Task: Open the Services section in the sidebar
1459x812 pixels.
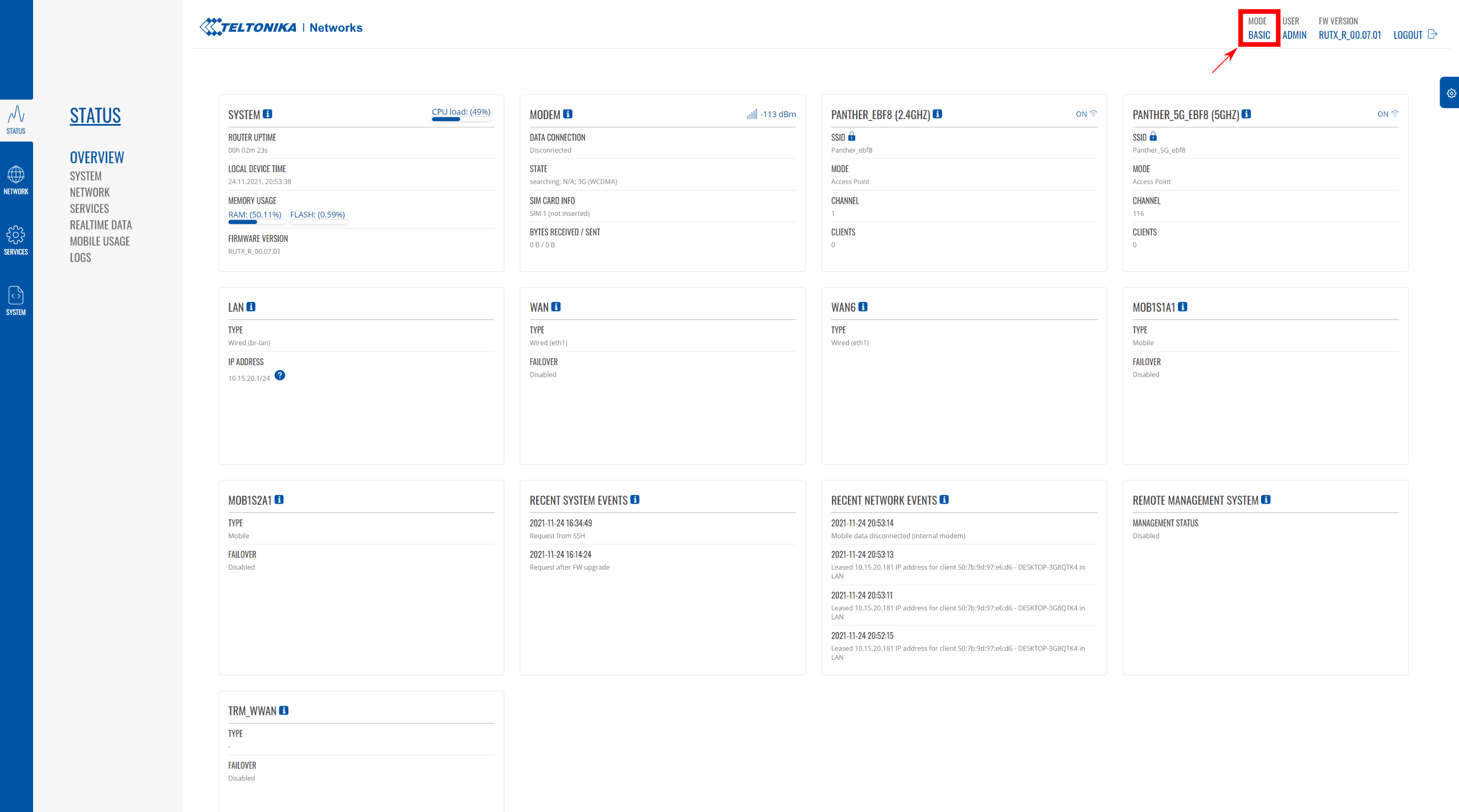Action: (16, 241)
